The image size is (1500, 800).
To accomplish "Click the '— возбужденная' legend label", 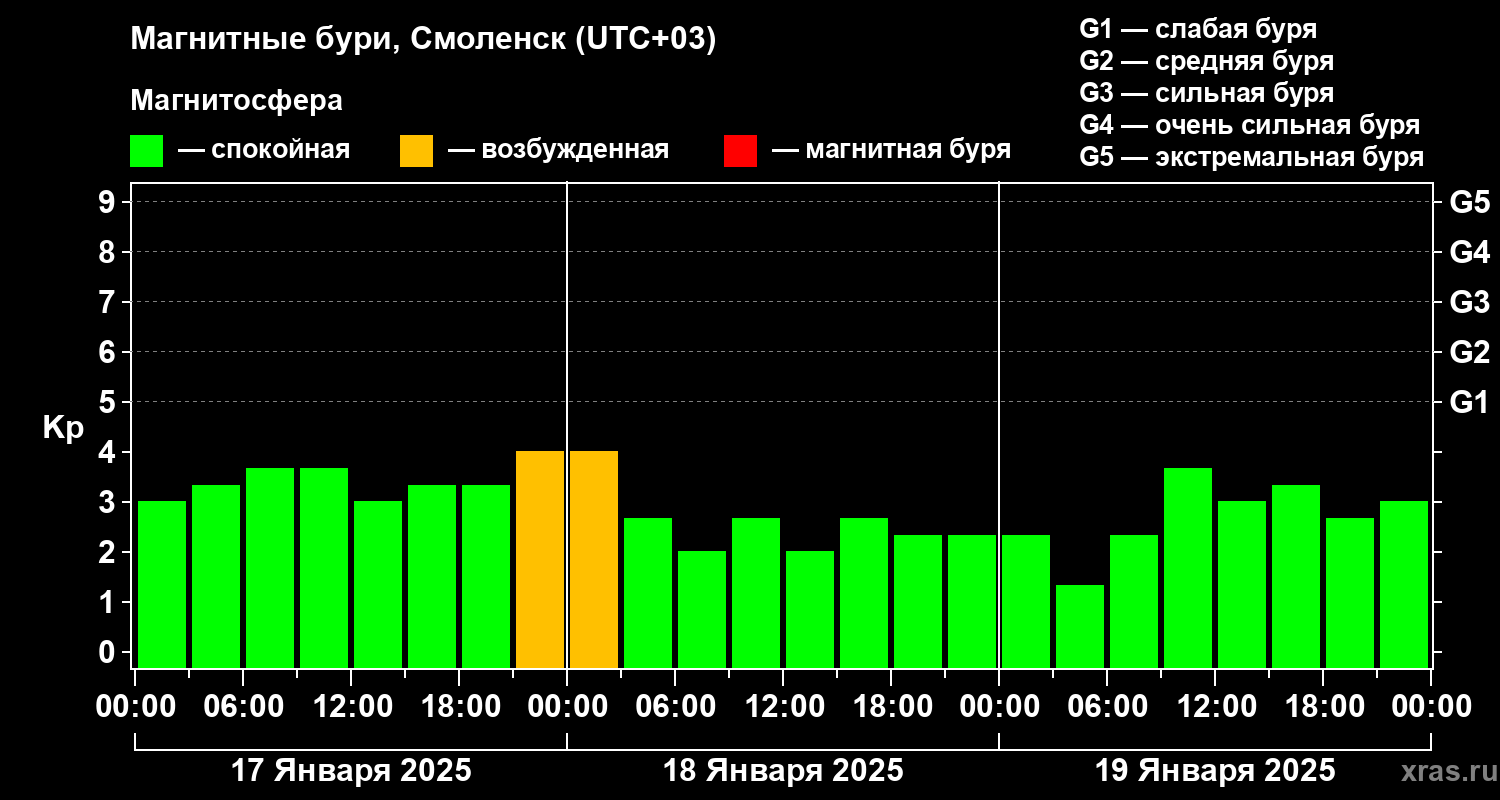I will [x=558, y=150].
